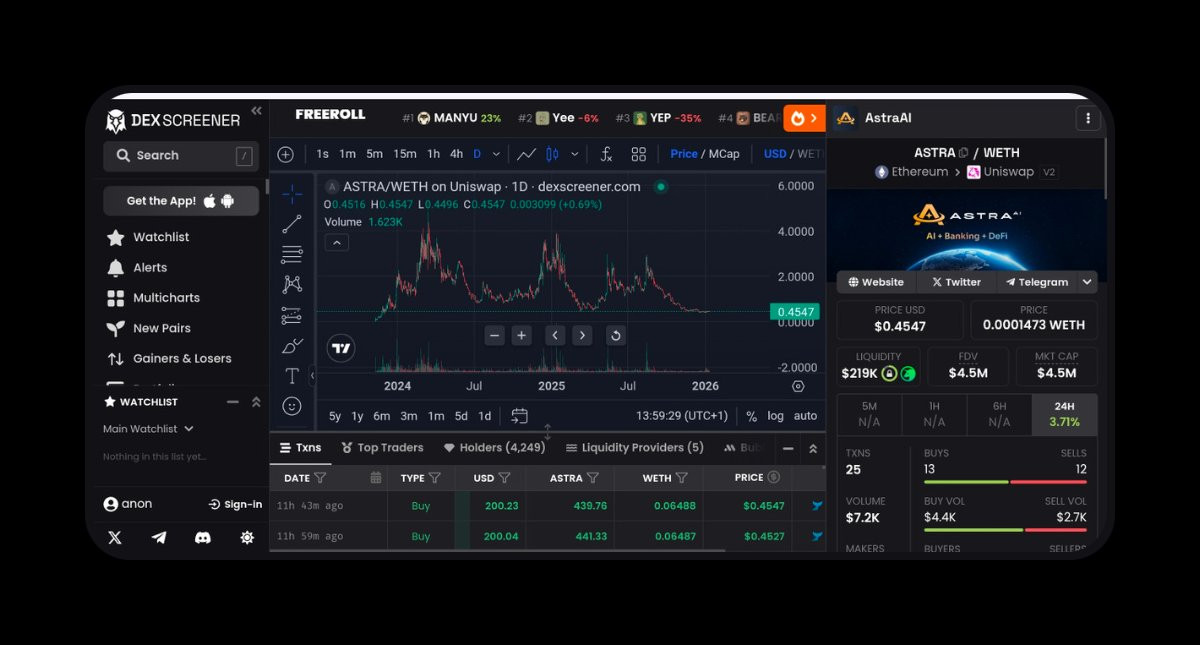The image size is (1200, 645).
Task: Open the AstraAI three-dot options menu
Action: [x=1088, y=118]
